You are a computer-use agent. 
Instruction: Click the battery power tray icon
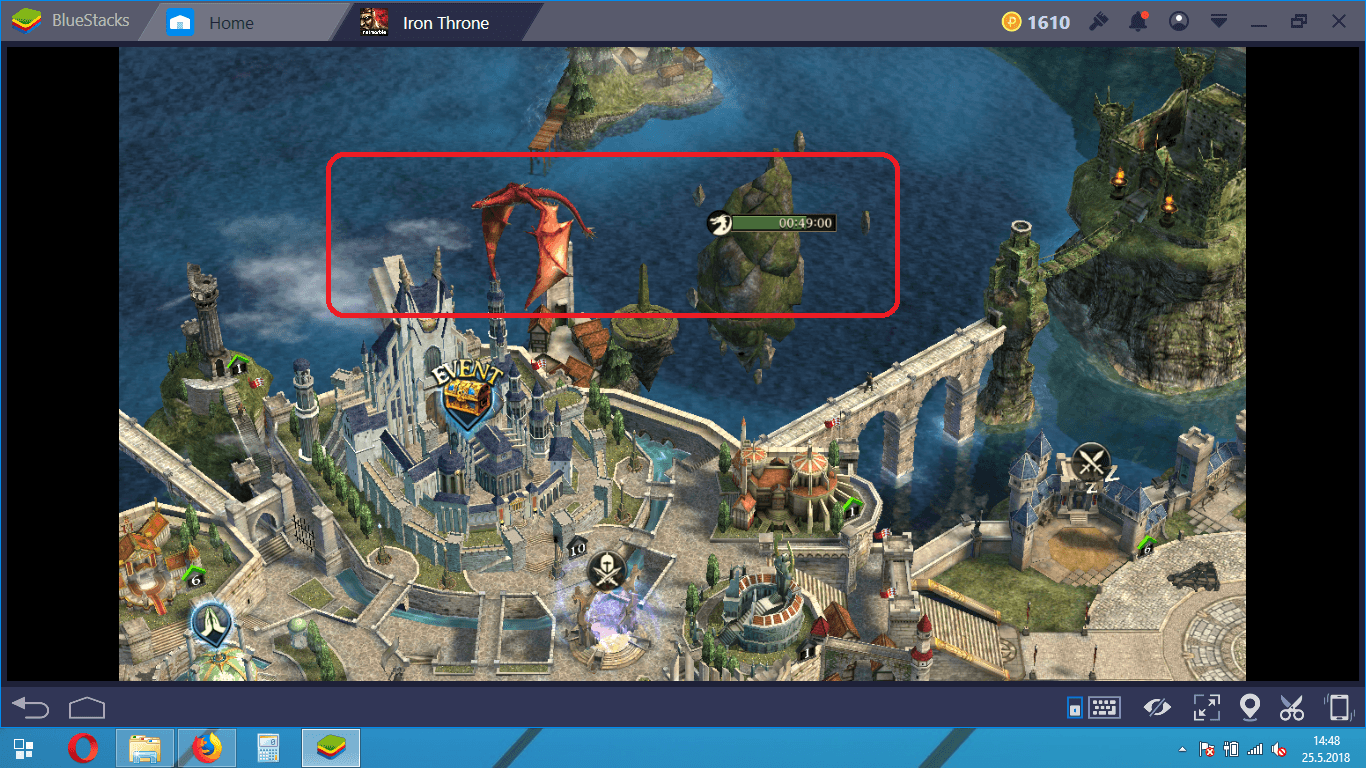point(1232,749)
